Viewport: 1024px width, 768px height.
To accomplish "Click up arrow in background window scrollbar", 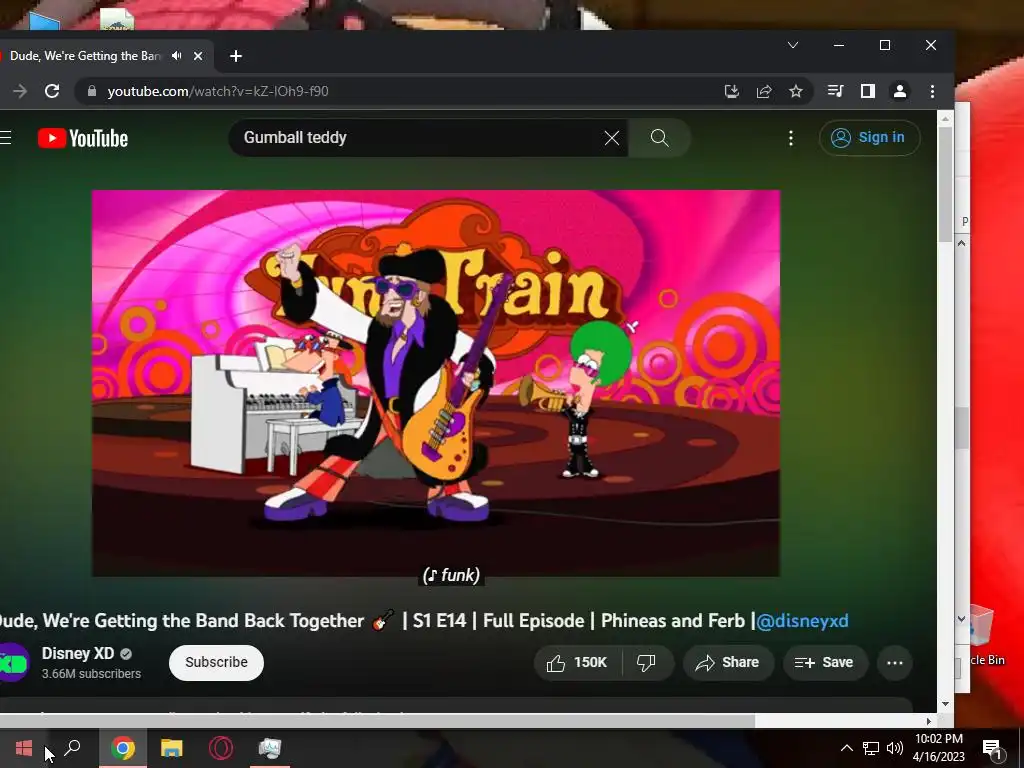I will (x=961, y=243).
